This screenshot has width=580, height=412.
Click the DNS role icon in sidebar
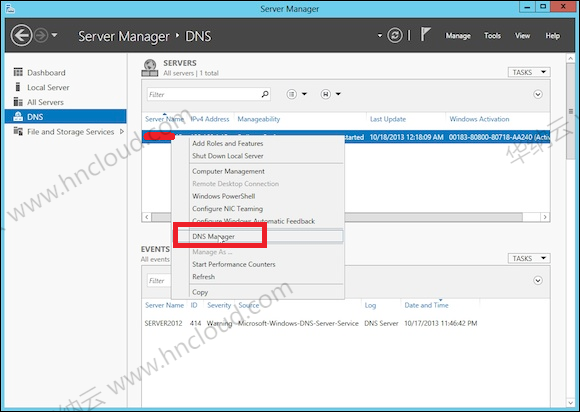pos(18,116)
